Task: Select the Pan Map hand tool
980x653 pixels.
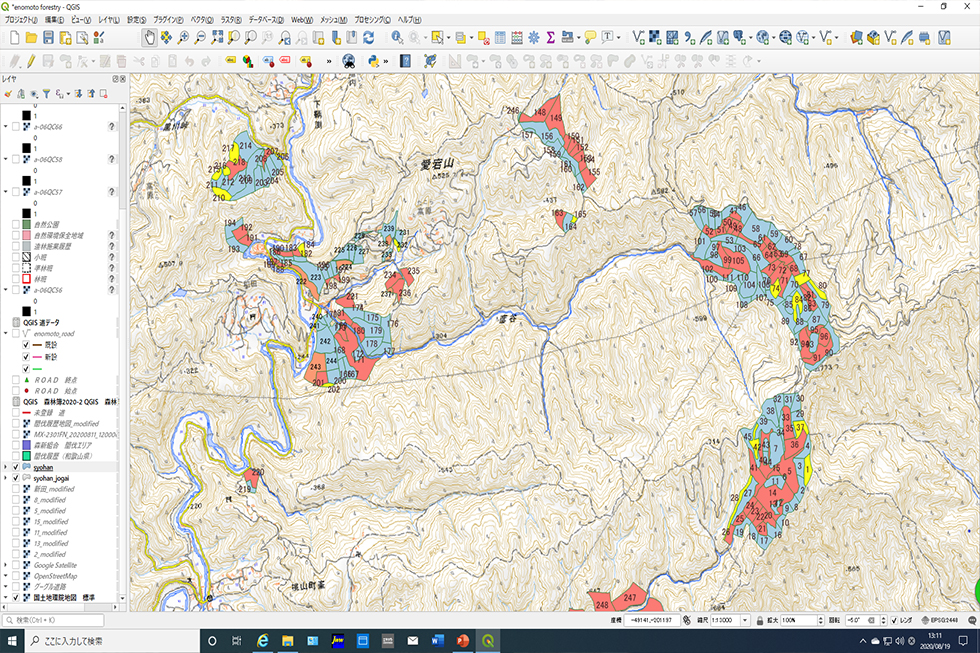Action: [x=149, y=38]
